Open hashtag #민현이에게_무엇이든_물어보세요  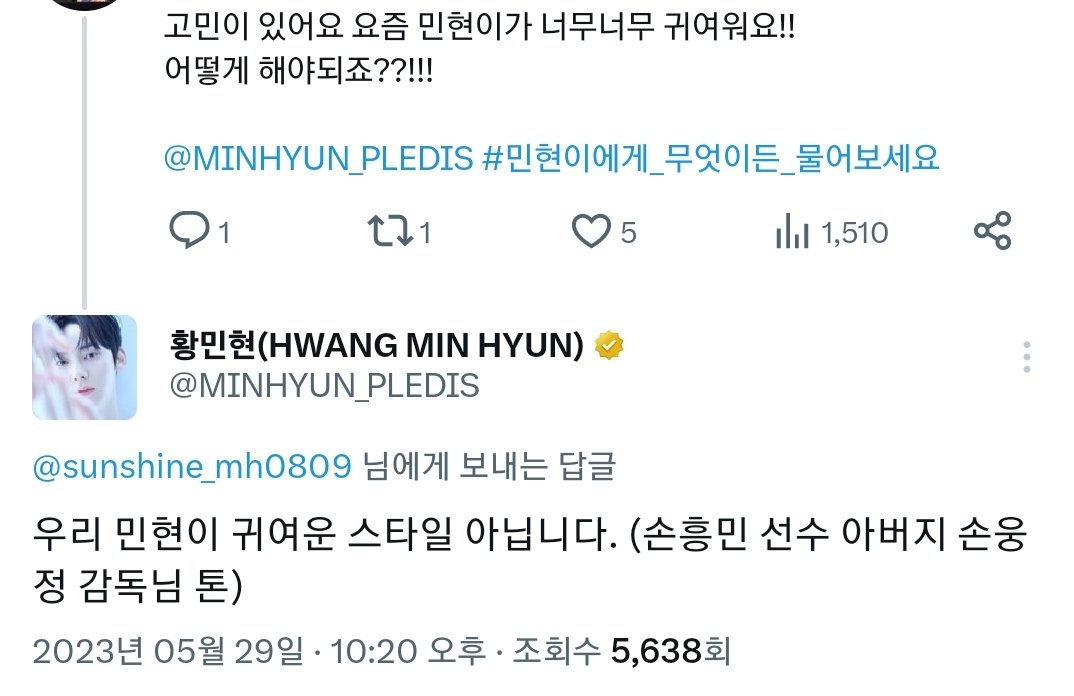click(710, 158)
